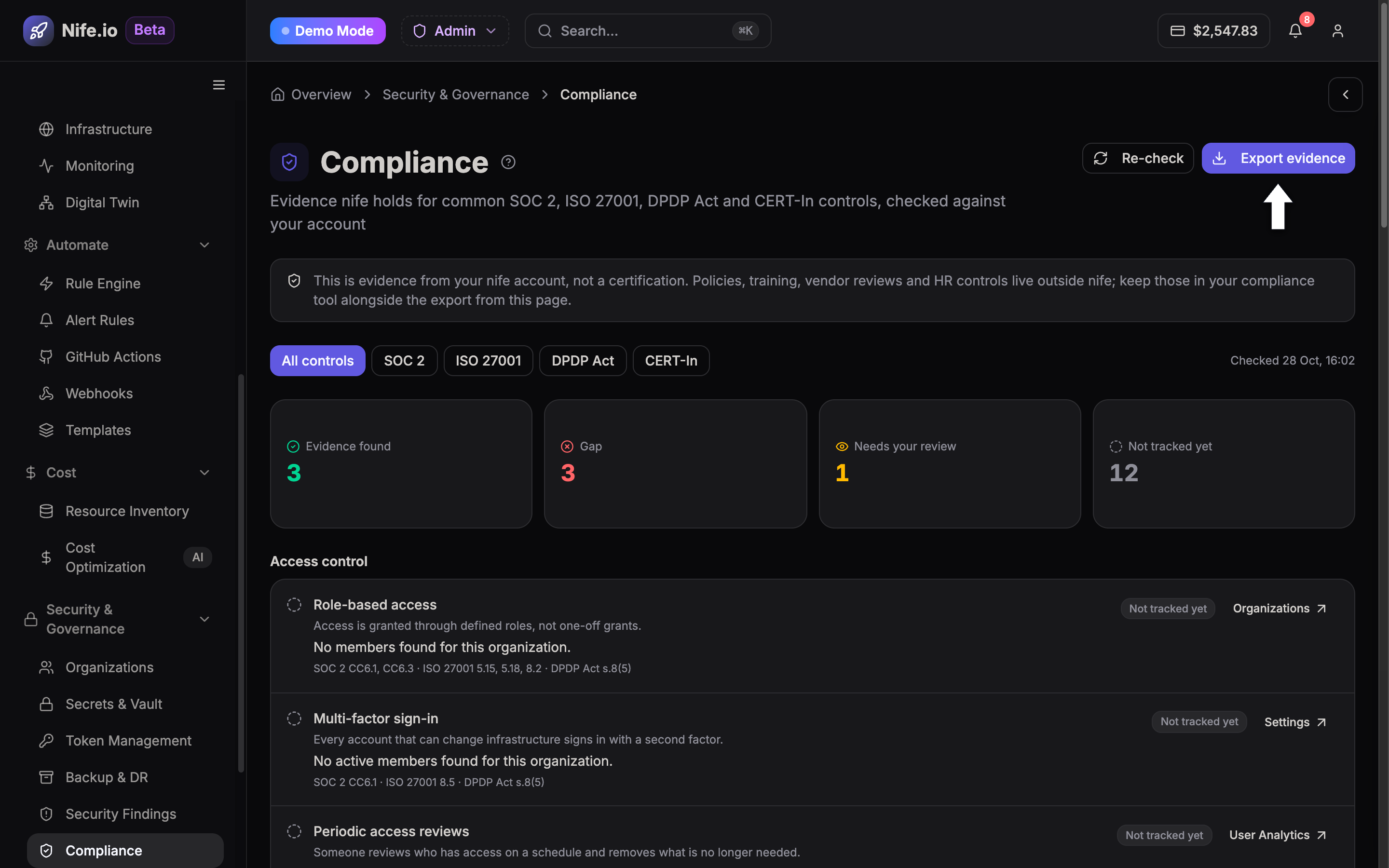Switch to the CERT-In tab
1389x868 pixels.
pyautogui.click(x=671, y=361)
